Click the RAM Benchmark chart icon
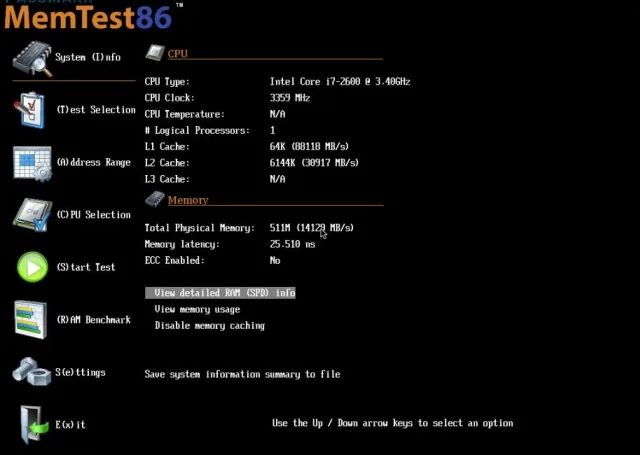640x455 pixels. point(31,320)
